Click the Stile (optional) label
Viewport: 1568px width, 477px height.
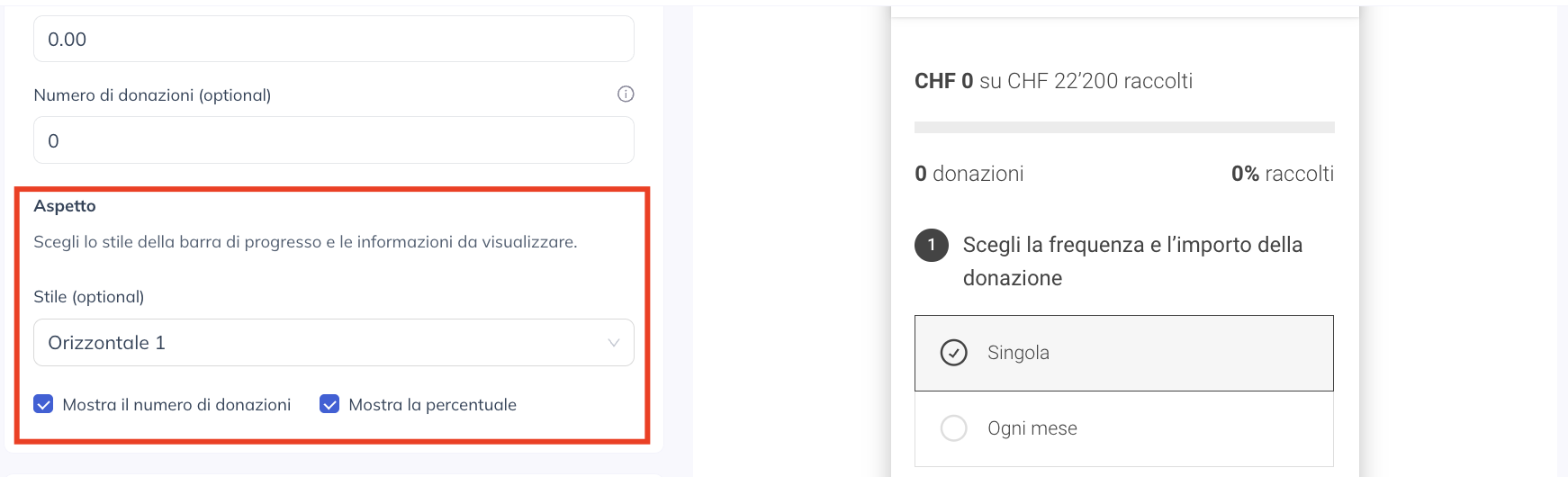point(89,297)
